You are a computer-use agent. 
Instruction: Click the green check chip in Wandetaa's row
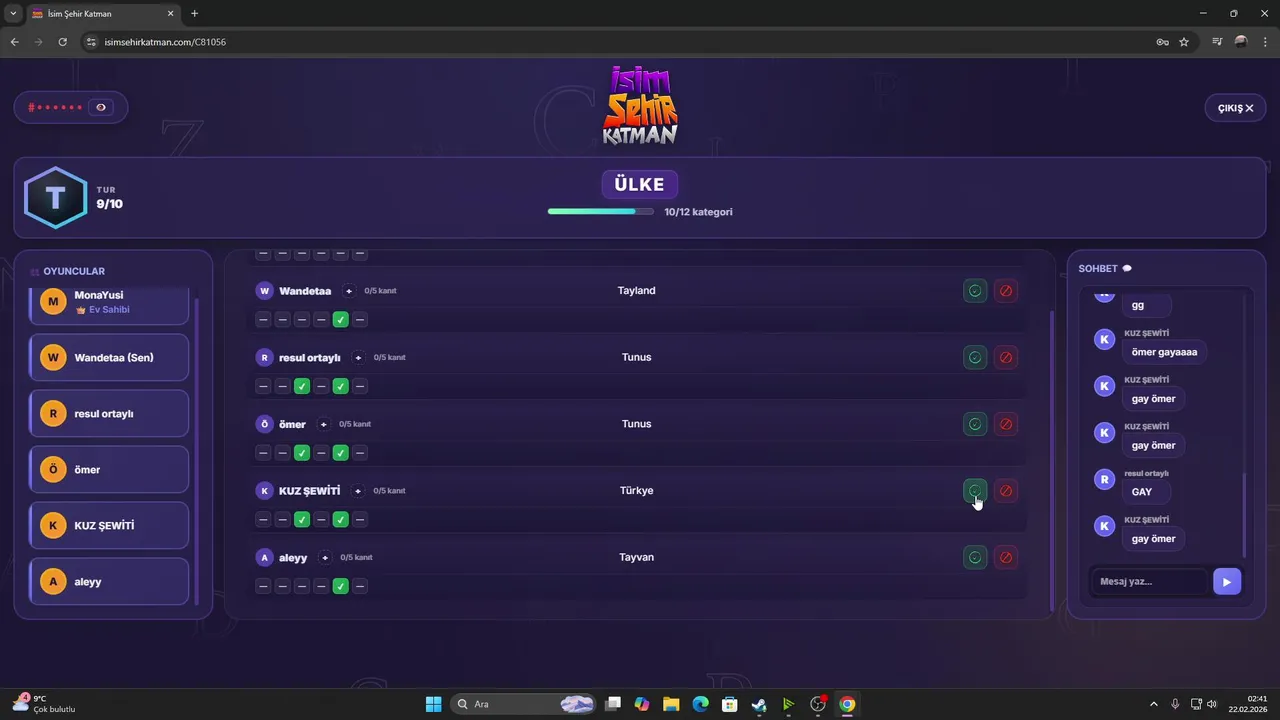[340, 319]
